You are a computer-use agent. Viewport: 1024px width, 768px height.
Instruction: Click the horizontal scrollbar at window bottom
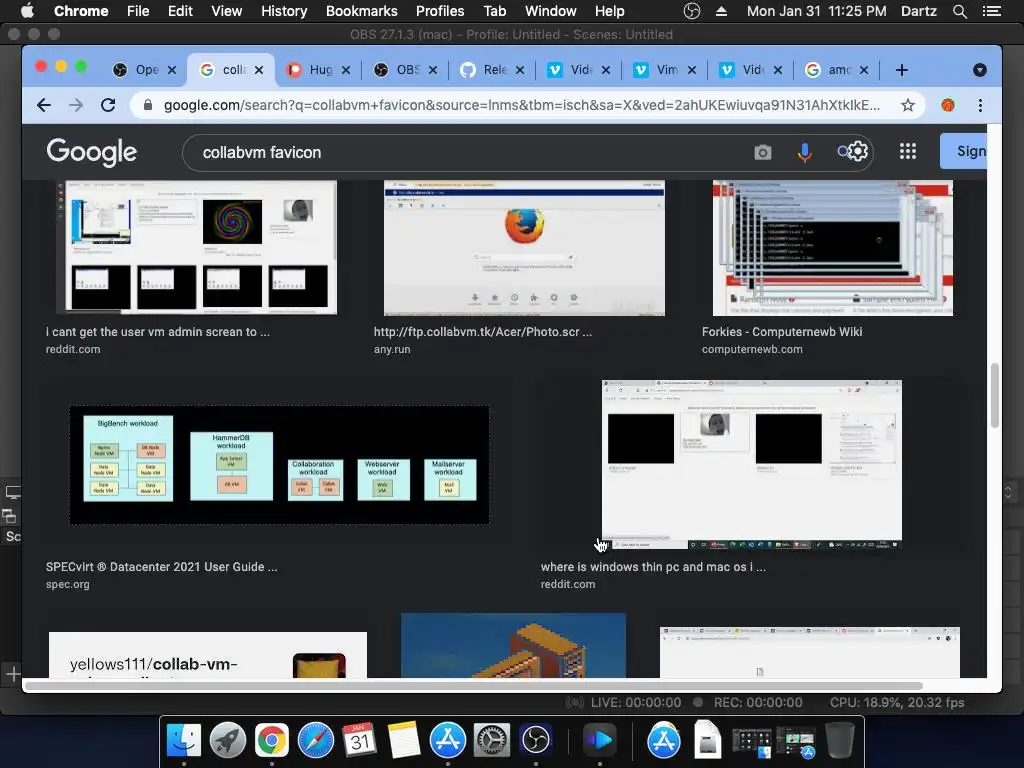coord(473,686)
